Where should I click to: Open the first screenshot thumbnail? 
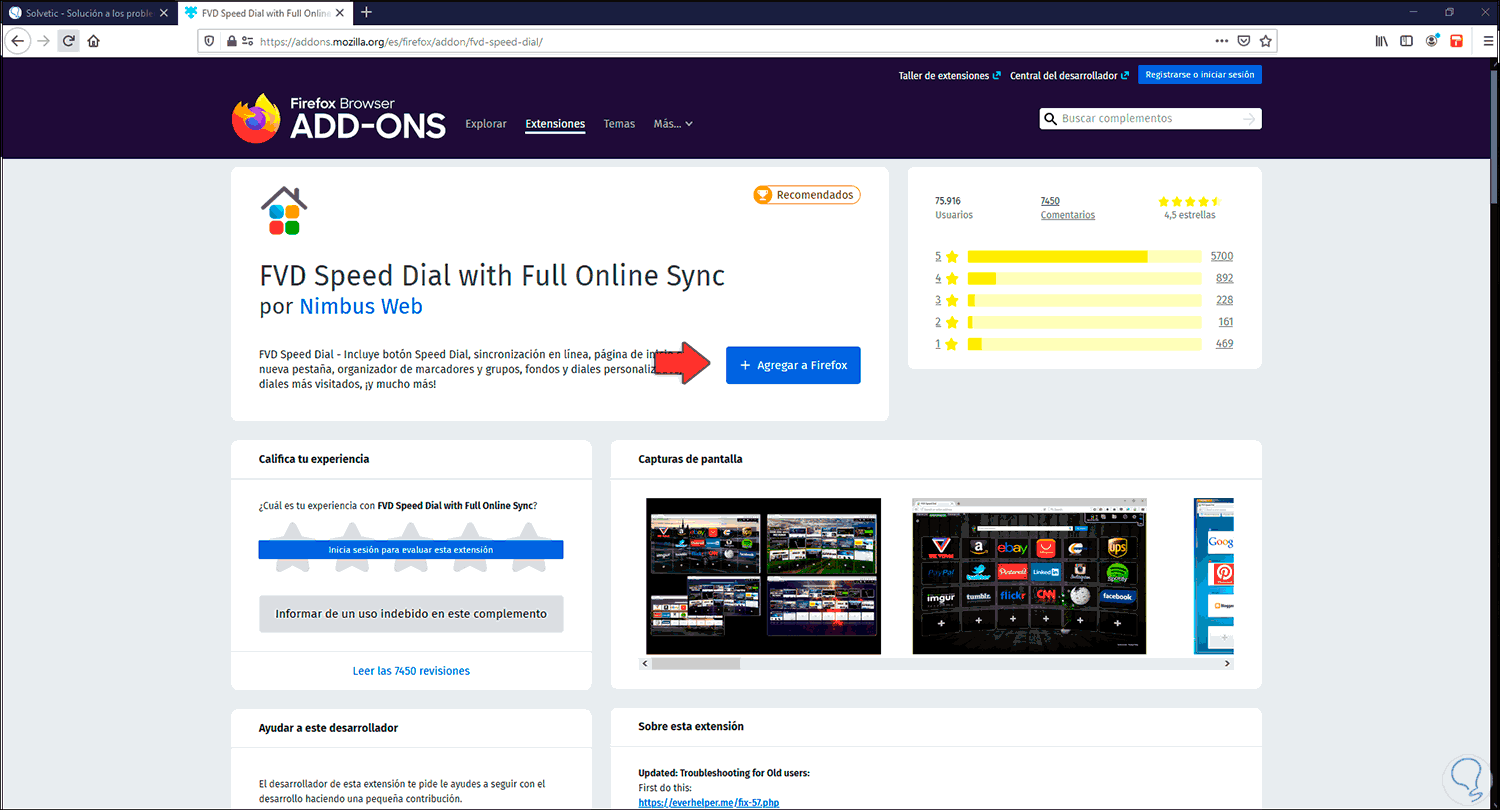(764, 576)
